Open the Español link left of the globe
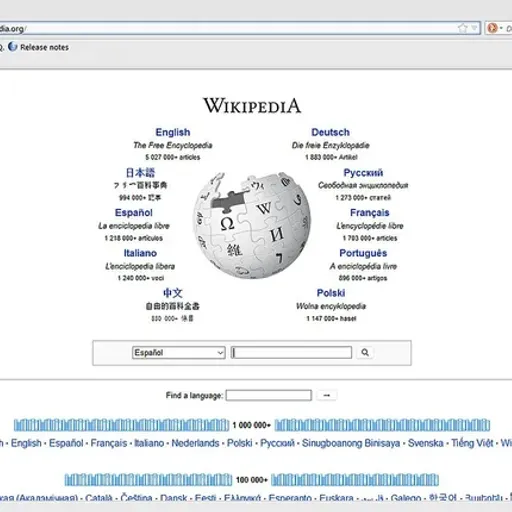The height and width of the screenshot is (512, 512). click(134, 213)
